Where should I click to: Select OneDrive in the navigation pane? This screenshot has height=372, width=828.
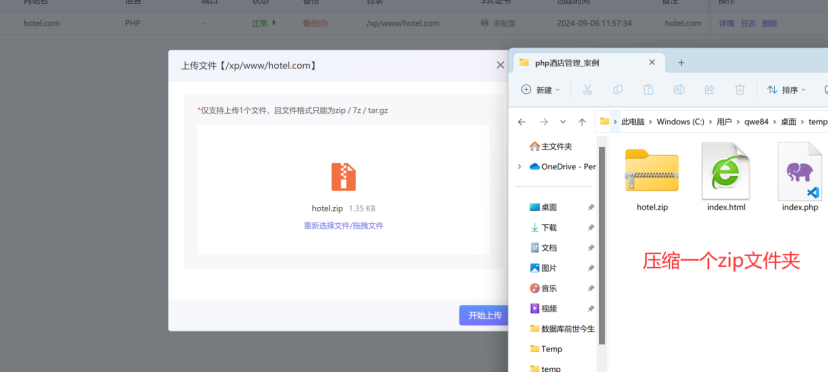562,166
